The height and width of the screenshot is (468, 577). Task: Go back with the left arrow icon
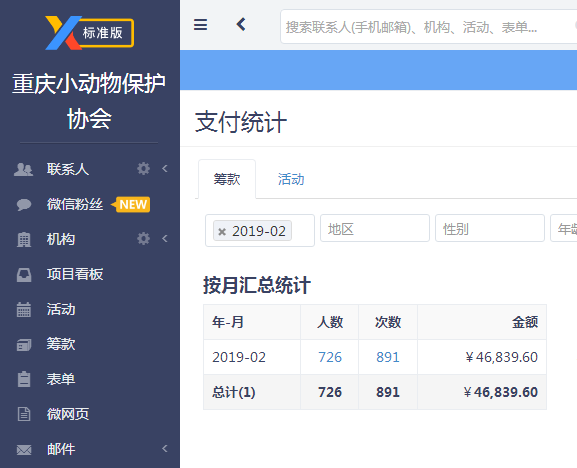point(241,25)
